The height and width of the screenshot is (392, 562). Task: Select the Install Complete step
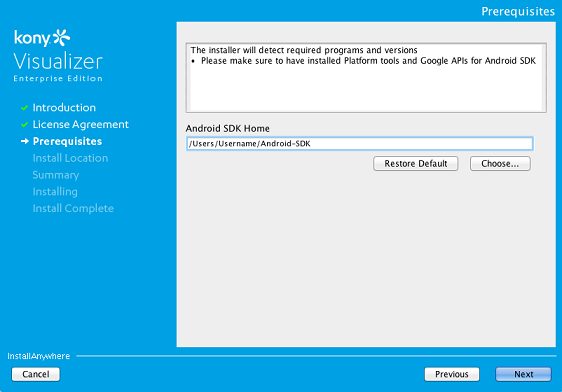click(73, 209)
